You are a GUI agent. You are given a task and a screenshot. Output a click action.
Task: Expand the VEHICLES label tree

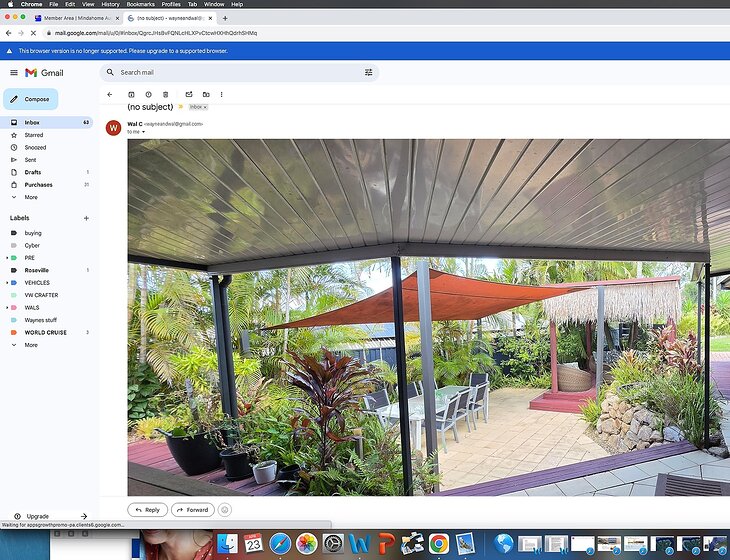(x=7, y=283)
